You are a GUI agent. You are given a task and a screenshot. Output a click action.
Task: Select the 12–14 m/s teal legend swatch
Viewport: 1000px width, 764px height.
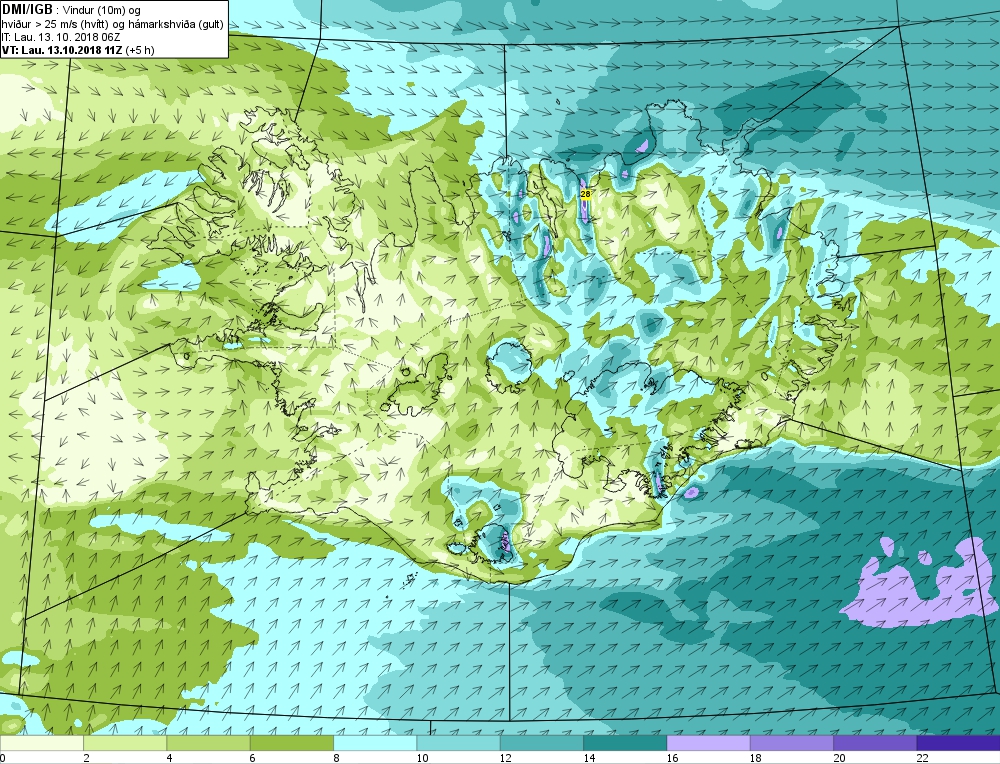click(541, 743)
